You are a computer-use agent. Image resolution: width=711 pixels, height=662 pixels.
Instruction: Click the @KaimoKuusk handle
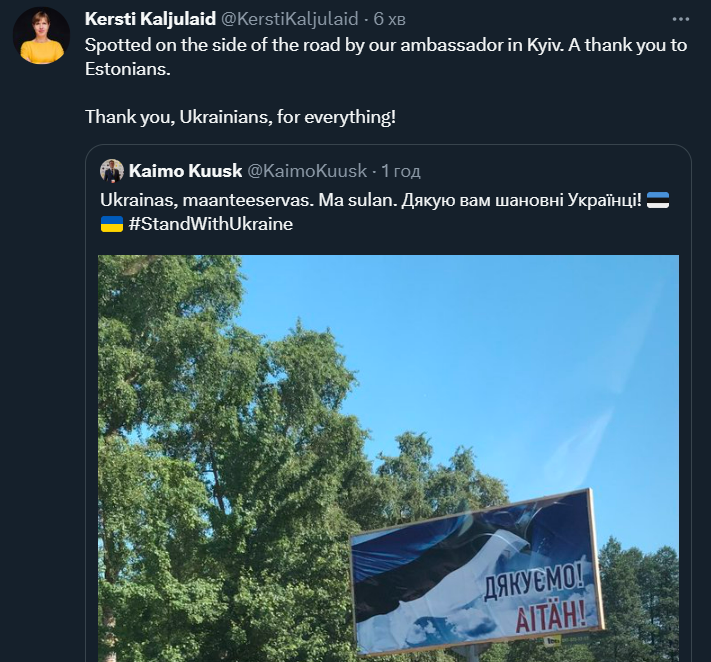307,171
